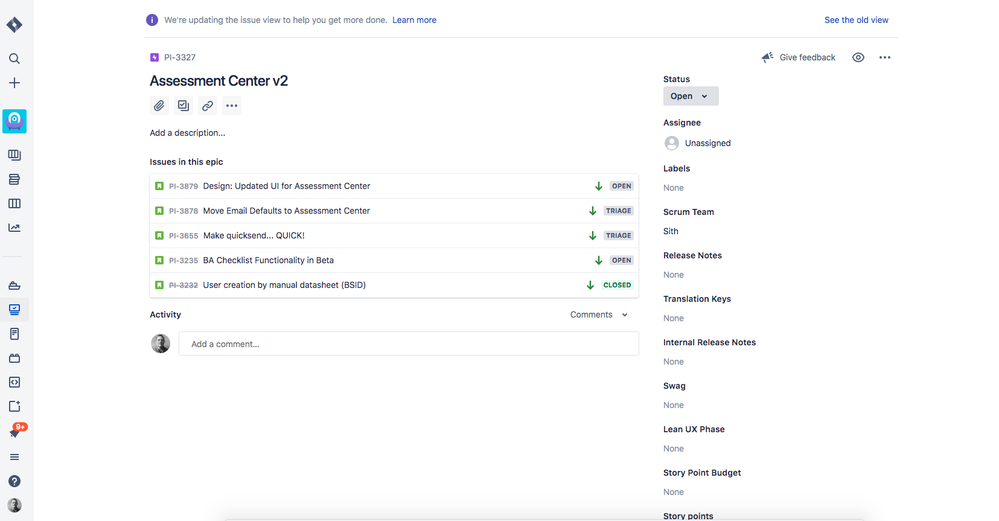Open the Jira home logo
Viewport: 999px width, 521px height.
point(14,25)
